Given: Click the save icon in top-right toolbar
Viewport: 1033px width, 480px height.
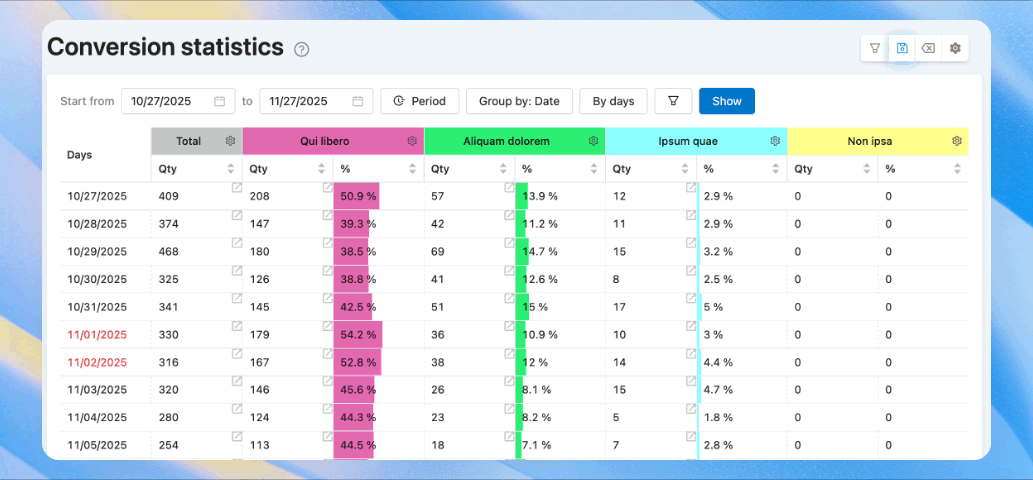Looking at the screenshot, I should [902, 48].
